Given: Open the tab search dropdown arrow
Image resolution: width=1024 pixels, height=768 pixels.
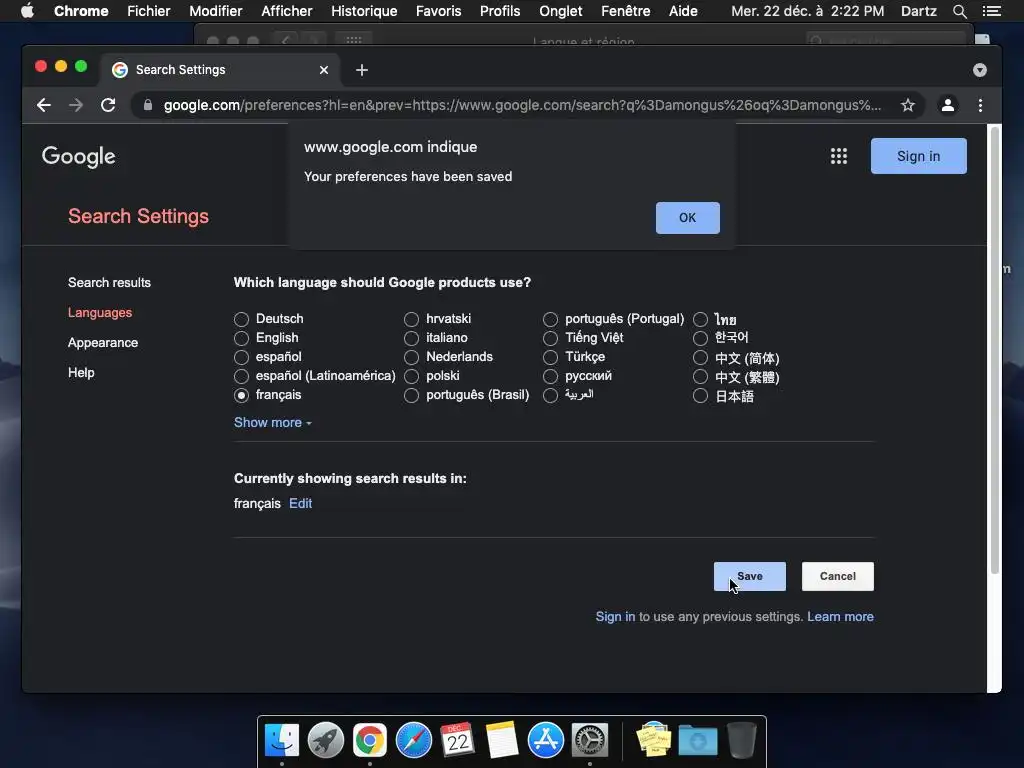Looking at the screenshot, I should click(x=980, y=70).
